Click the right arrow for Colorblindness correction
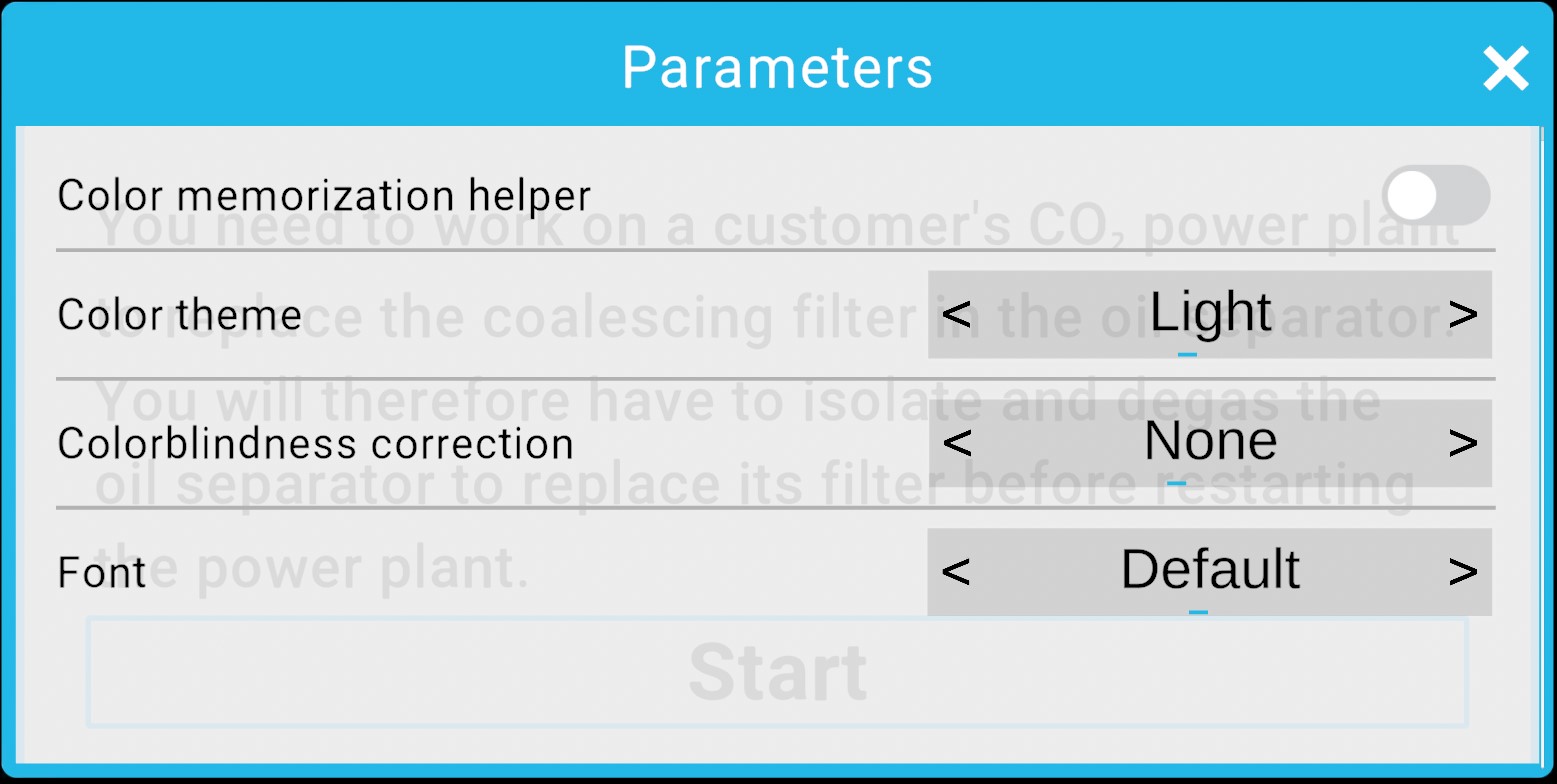Image resolution: width=1557 pixels, height=784 pixels. coord(1465,443)
